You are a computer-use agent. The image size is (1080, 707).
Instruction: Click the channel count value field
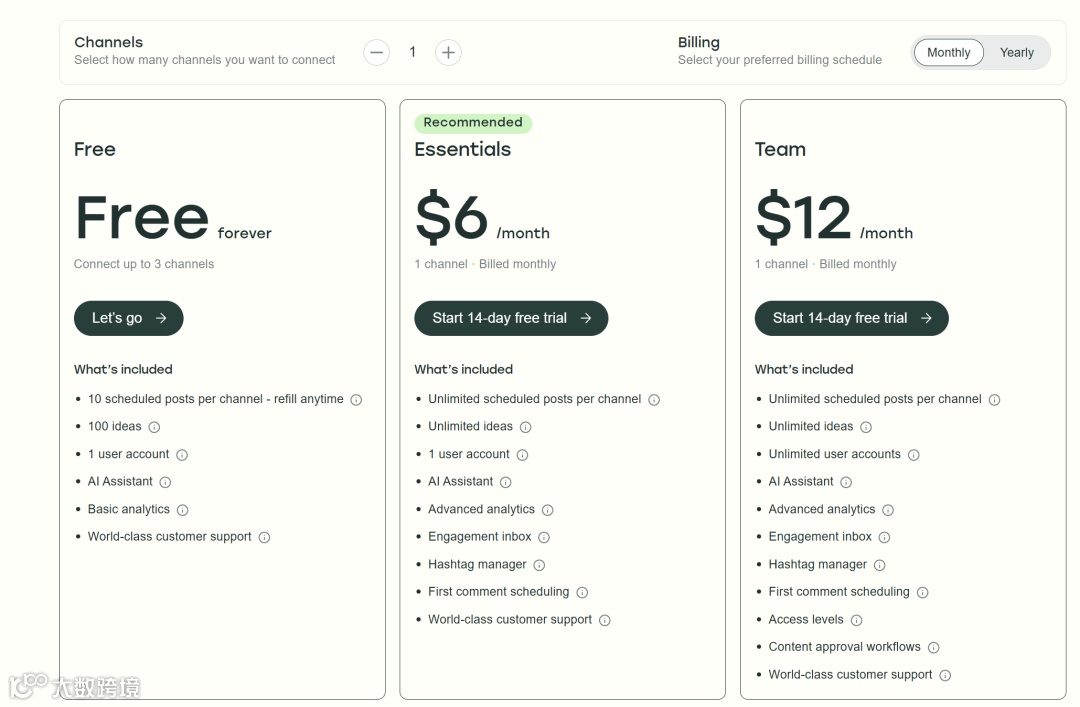pyautogui.click(x=412, y=52)
